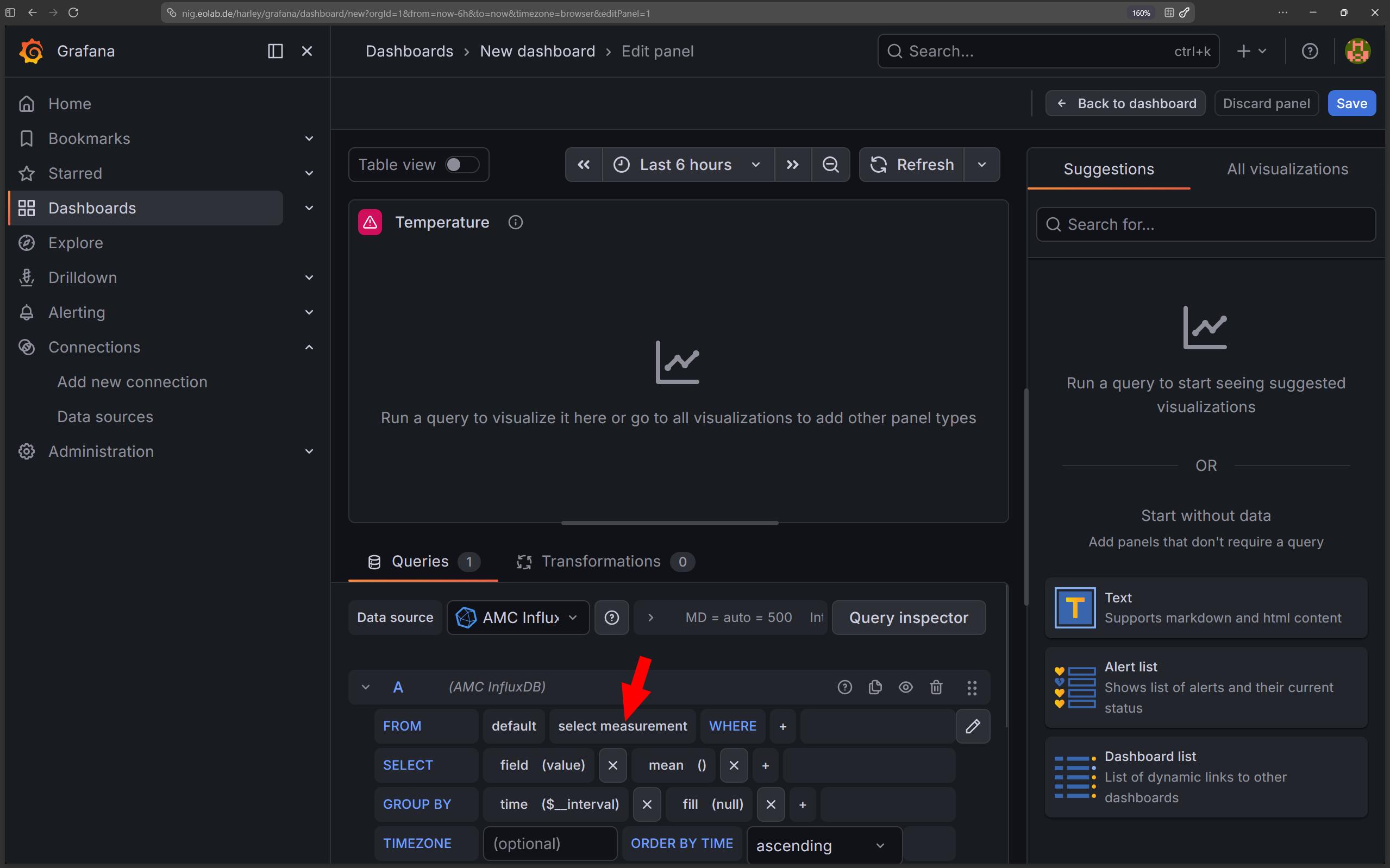
Task: Open the refresh interval dropdown
Action: [x=982, y=165]
